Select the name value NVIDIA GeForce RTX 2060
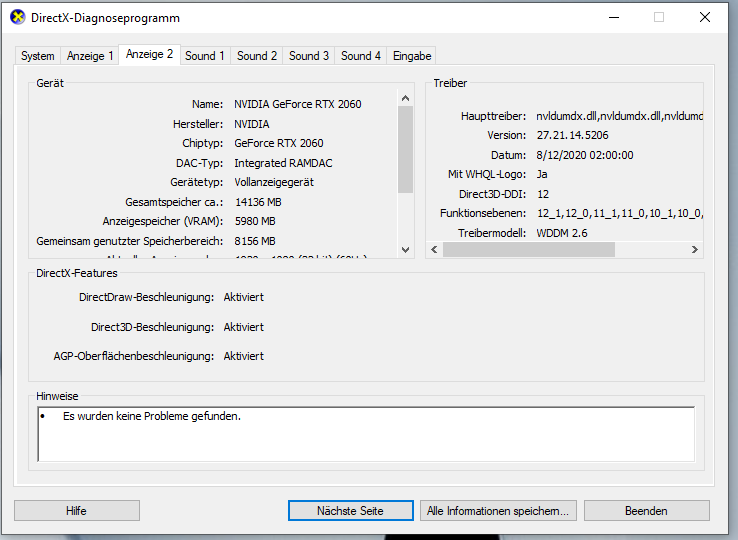 tap(298, 104)
